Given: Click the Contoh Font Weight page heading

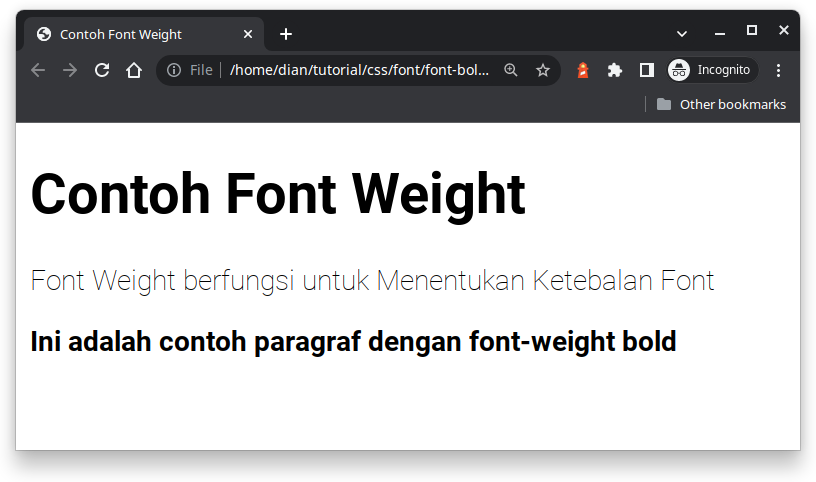Looking at the screenshot, I should [278, 193].
